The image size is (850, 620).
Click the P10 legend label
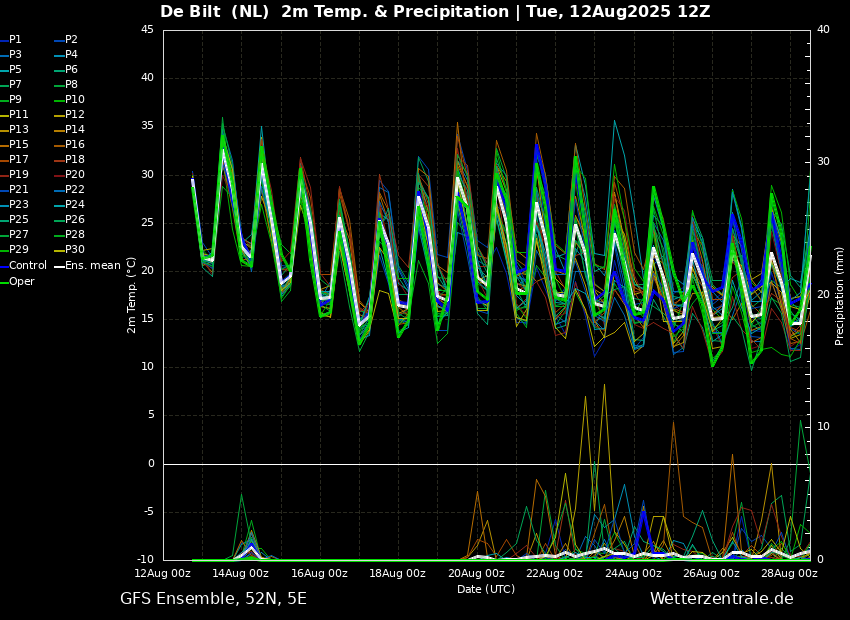click(x=75, y=100)
